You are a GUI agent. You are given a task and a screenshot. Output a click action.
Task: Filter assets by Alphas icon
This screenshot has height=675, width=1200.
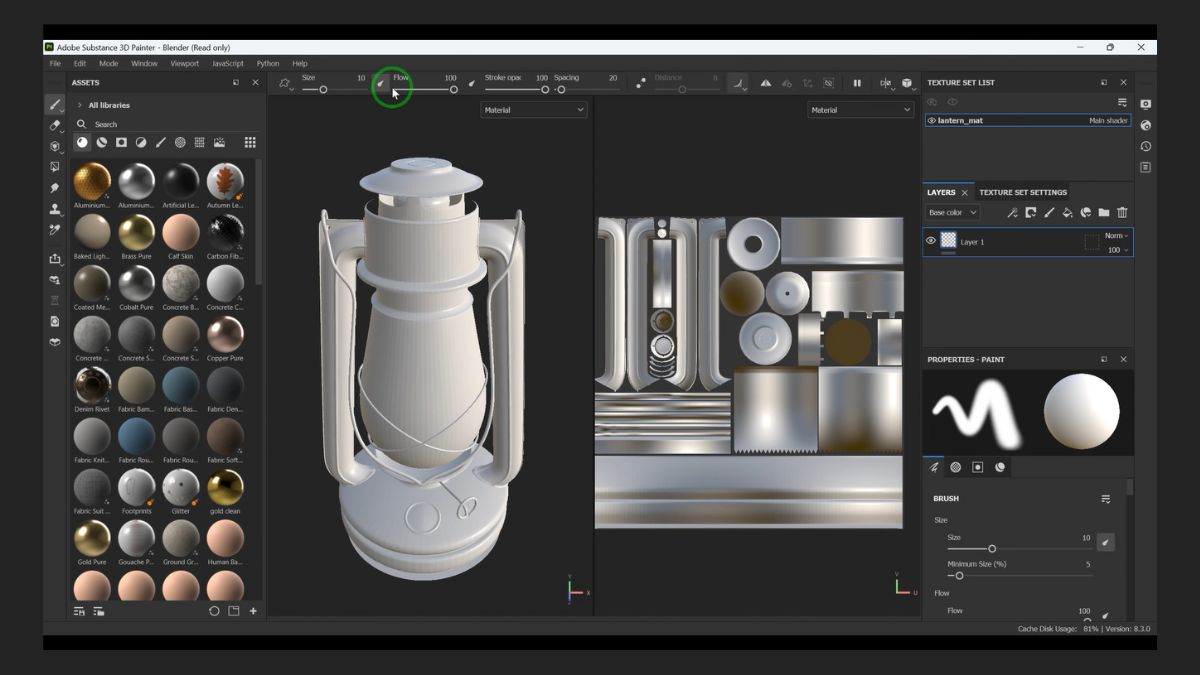click(180, 143)
